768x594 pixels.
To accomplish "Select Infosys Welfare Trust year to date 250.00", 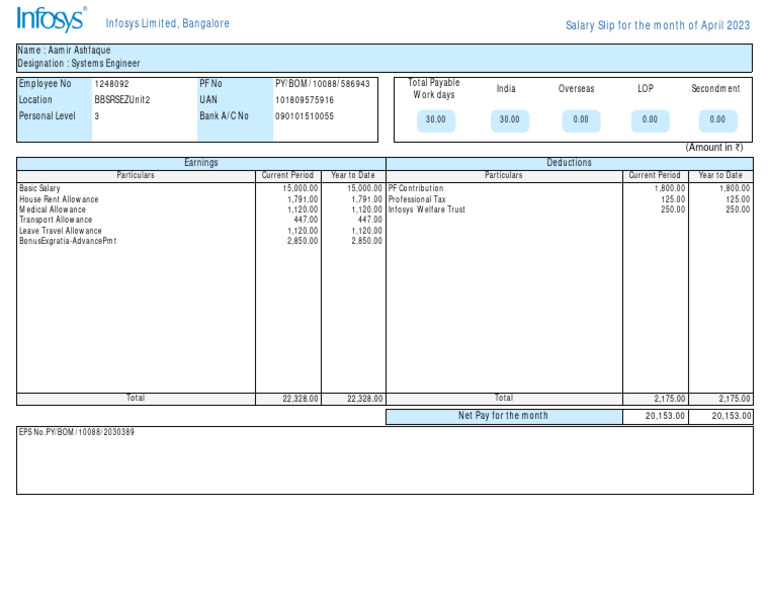I will point(738,210).
